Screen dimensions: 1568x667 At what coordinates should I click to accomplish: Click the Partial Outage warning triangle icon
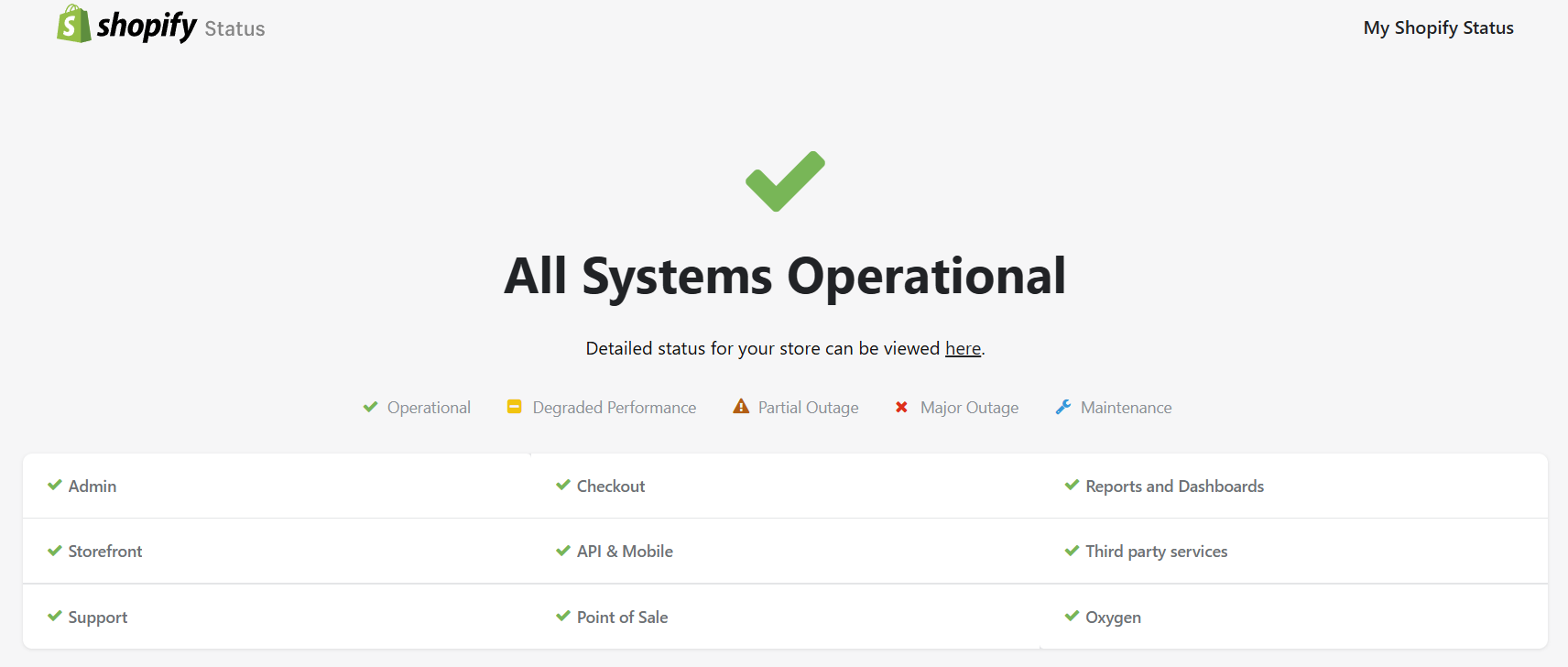click(741, 406)
